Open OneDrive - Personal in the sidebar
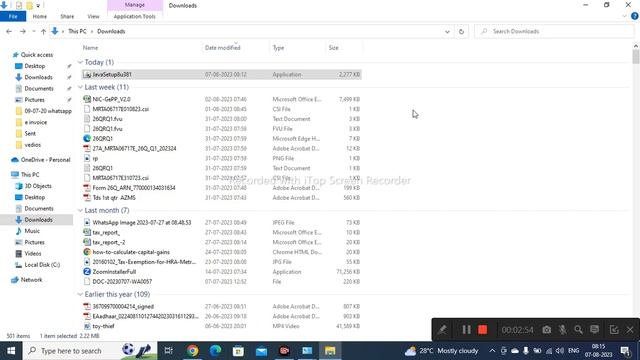 [x=45, y=160]
